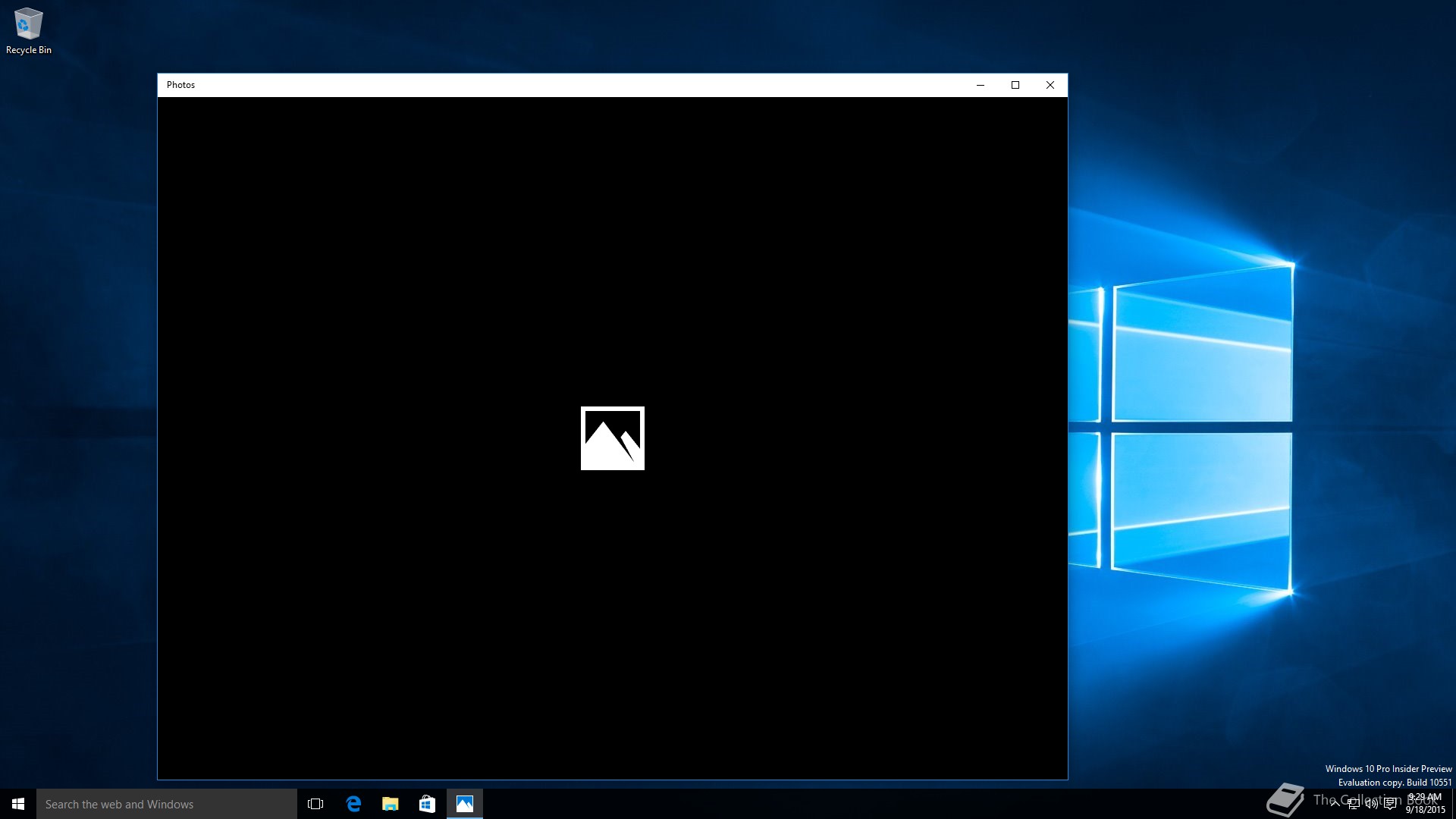The width and height of the screenshot is (1456, 819).
Task: Click the Photos splash logo in the window
Action: pos(613,438)
